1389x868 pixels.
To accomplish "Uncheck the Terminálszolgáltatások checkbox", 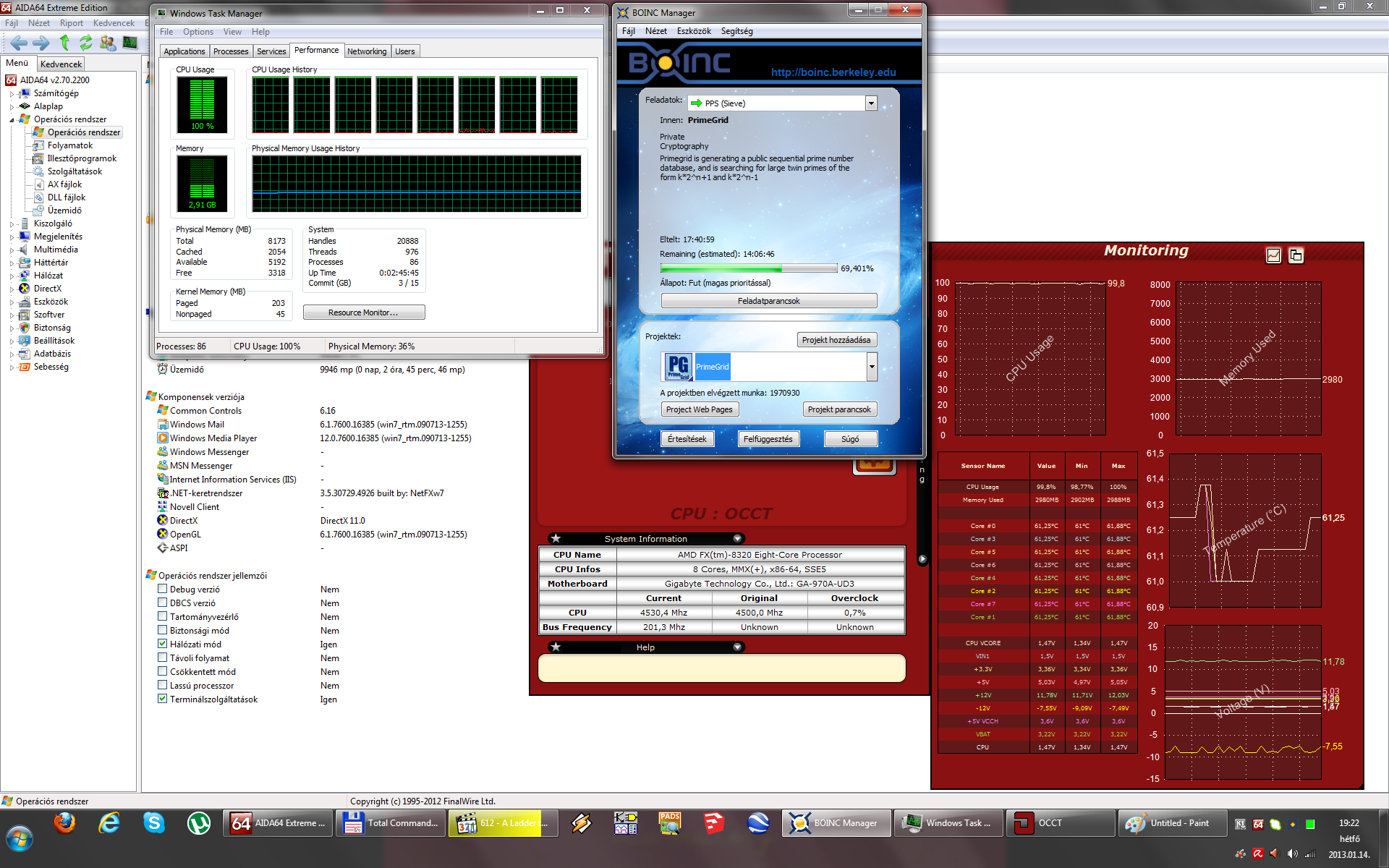I will 163,699.
